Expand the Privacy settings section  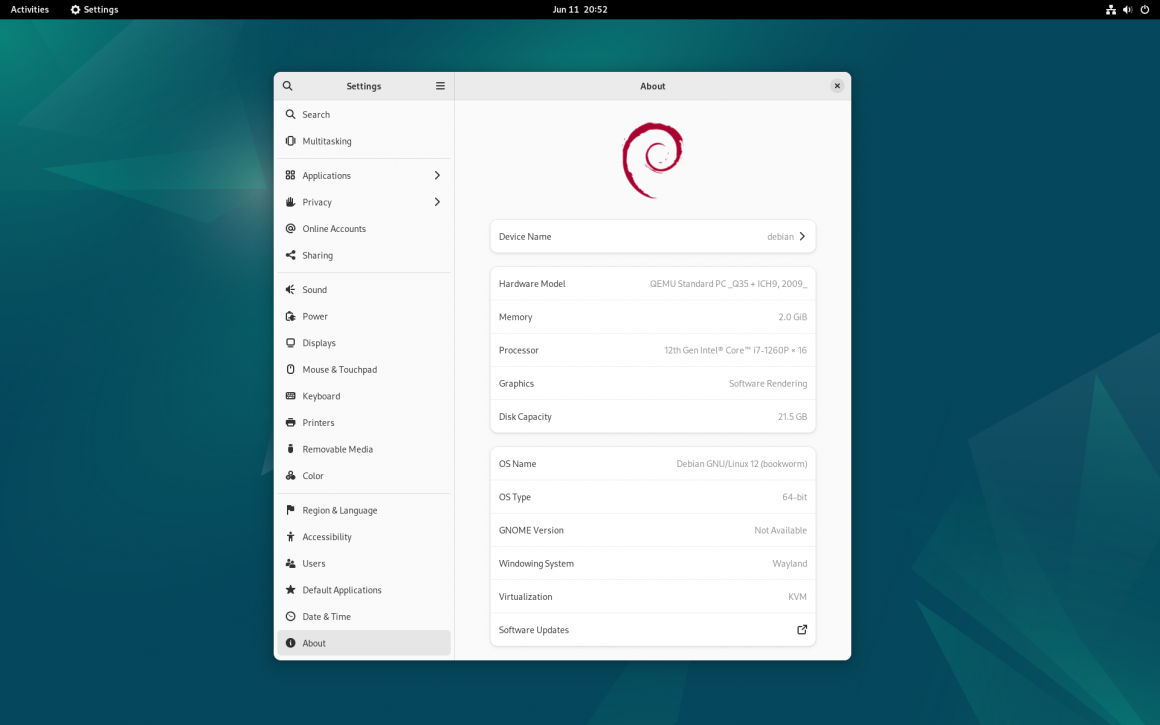[x=437, y=202]
